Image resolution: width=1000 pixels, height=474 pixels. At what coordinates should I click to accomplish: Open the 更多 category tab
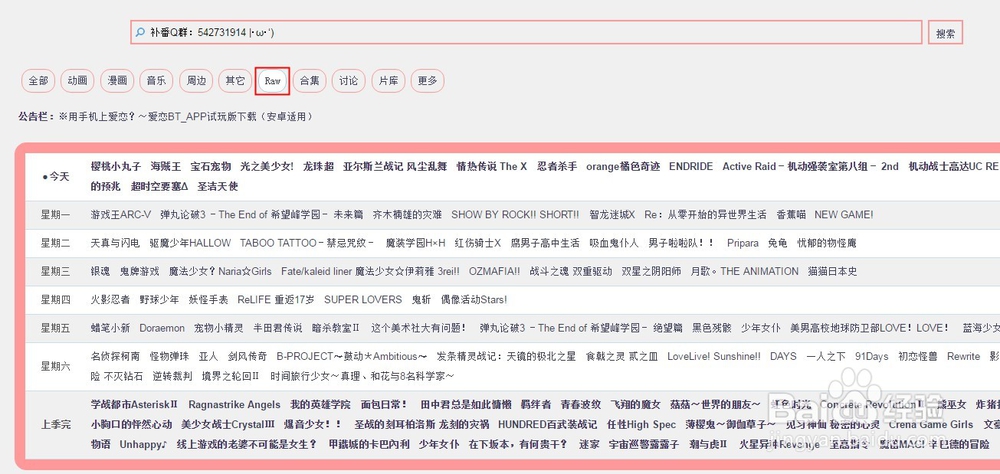click(x=427, y=81)
